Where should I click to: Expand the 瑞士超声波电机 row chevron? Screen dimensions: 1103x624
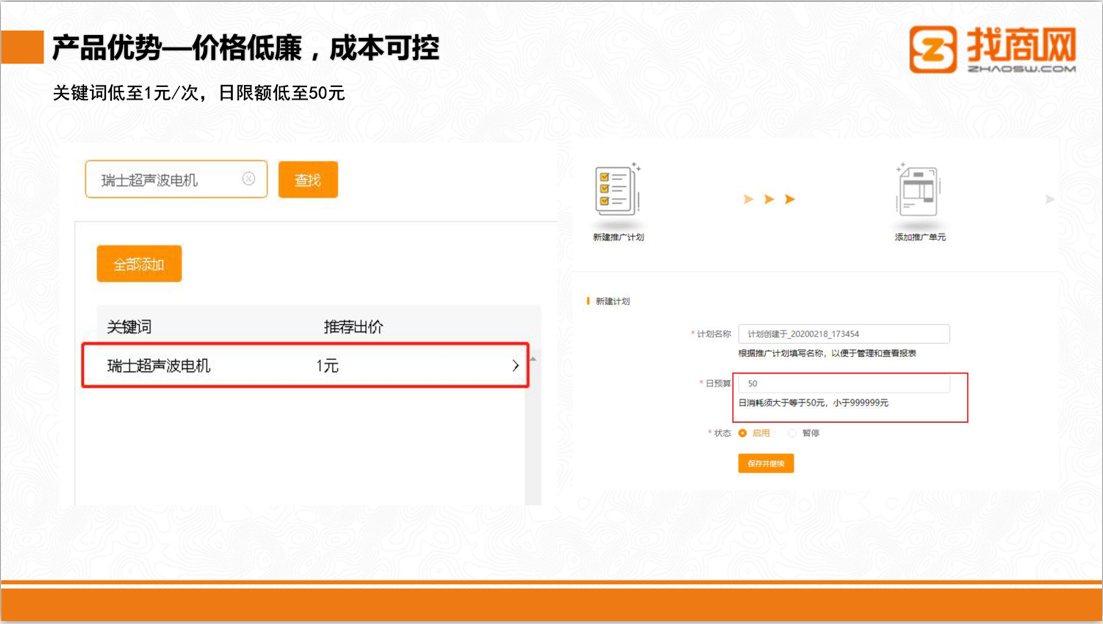point(516,366)
